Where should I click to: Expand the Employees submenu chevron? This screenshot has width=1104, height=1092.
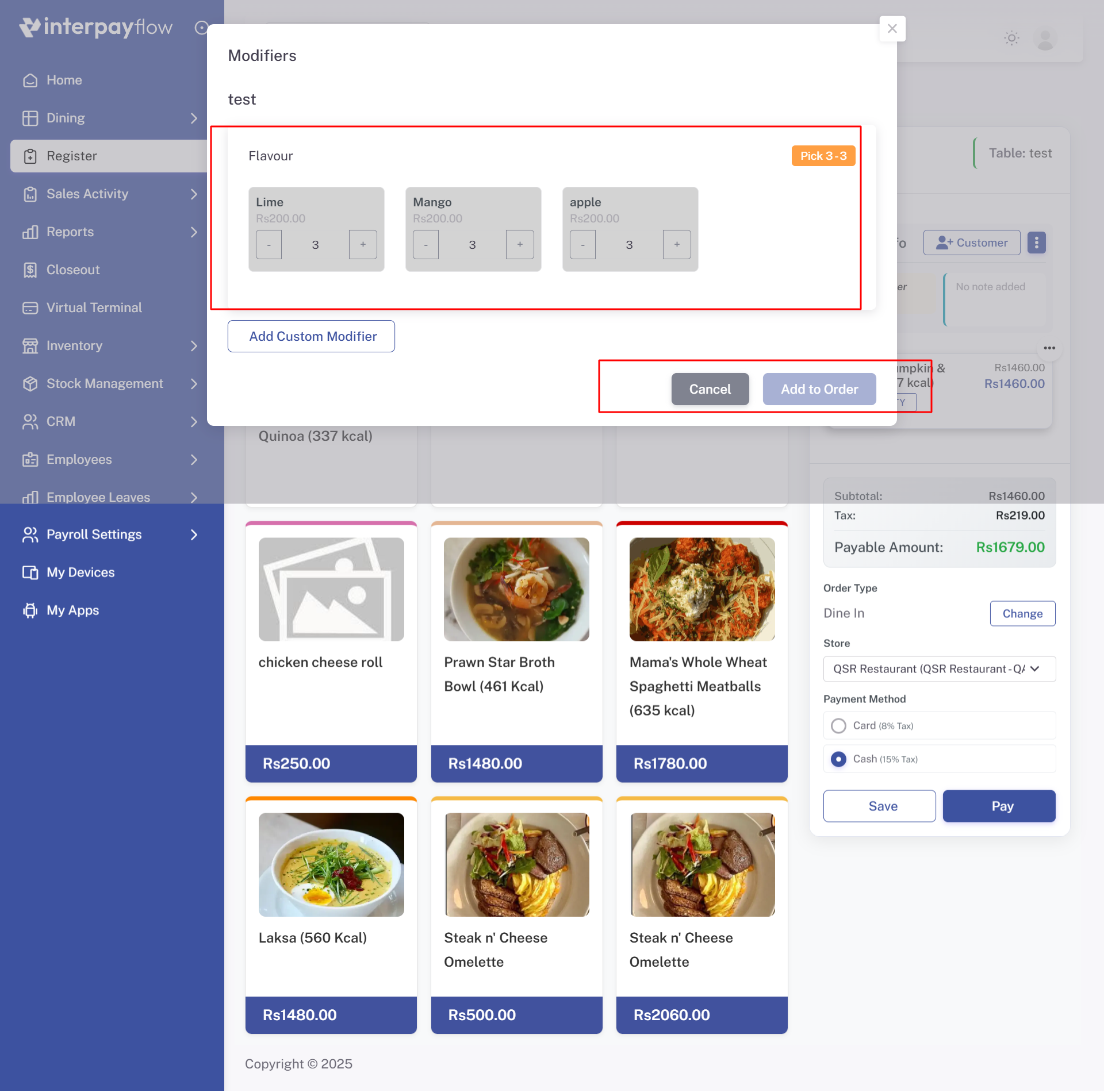click(194, 460)
